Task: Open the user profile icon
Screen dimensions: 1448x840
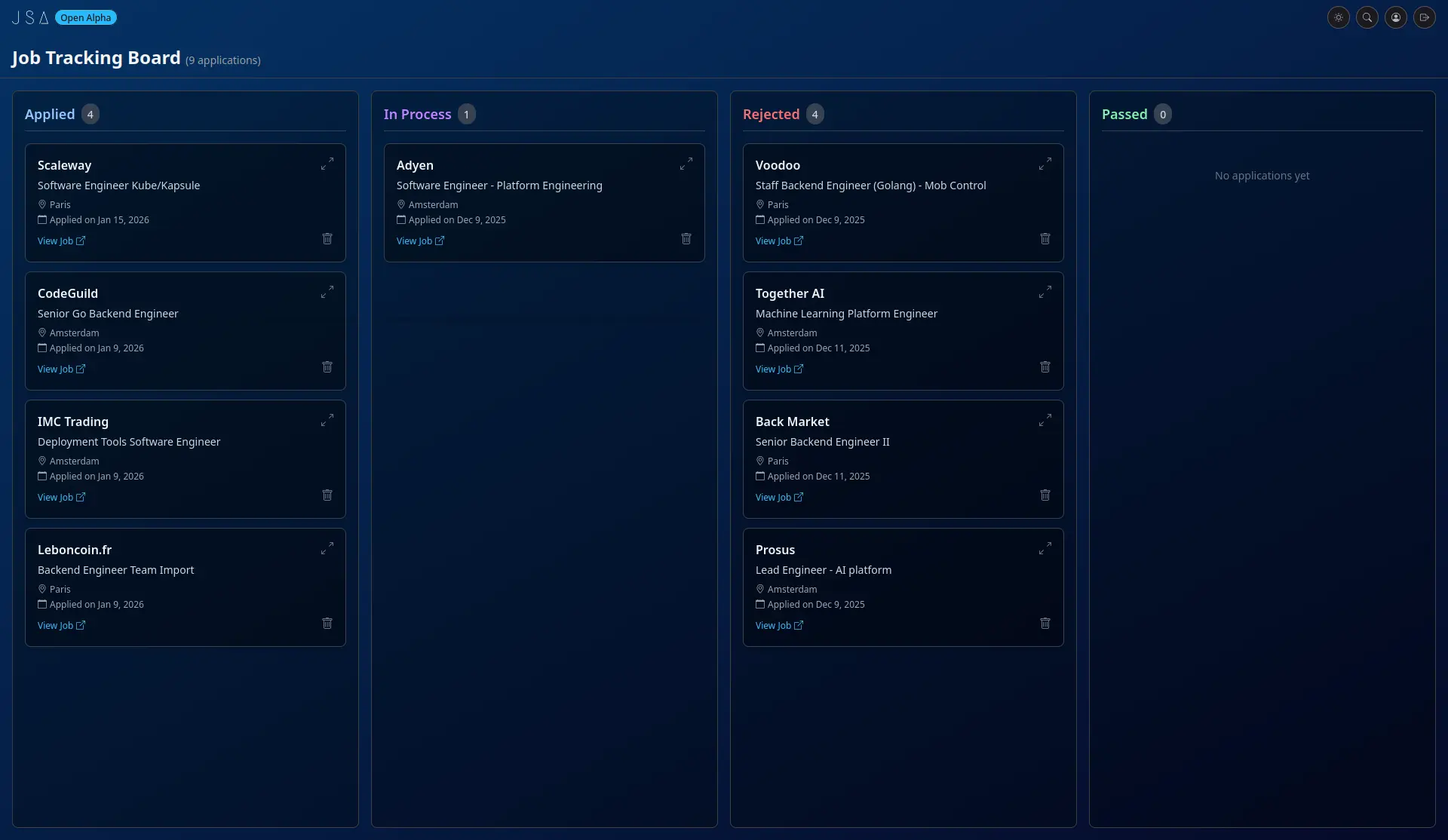Action: (x=1396, y=17)
